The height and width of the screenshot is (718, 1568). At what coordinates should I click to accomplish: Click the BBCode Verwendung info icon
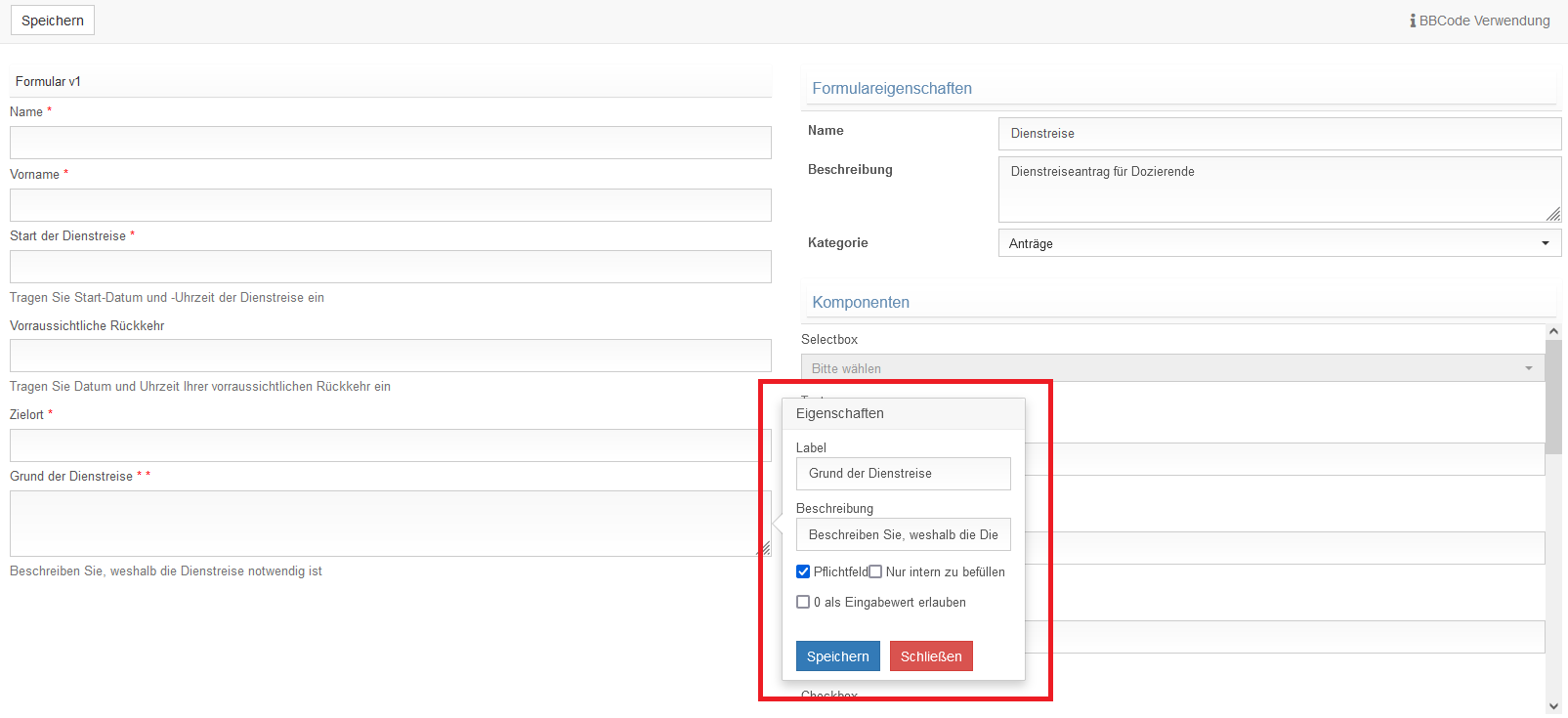coord(1413,21)
